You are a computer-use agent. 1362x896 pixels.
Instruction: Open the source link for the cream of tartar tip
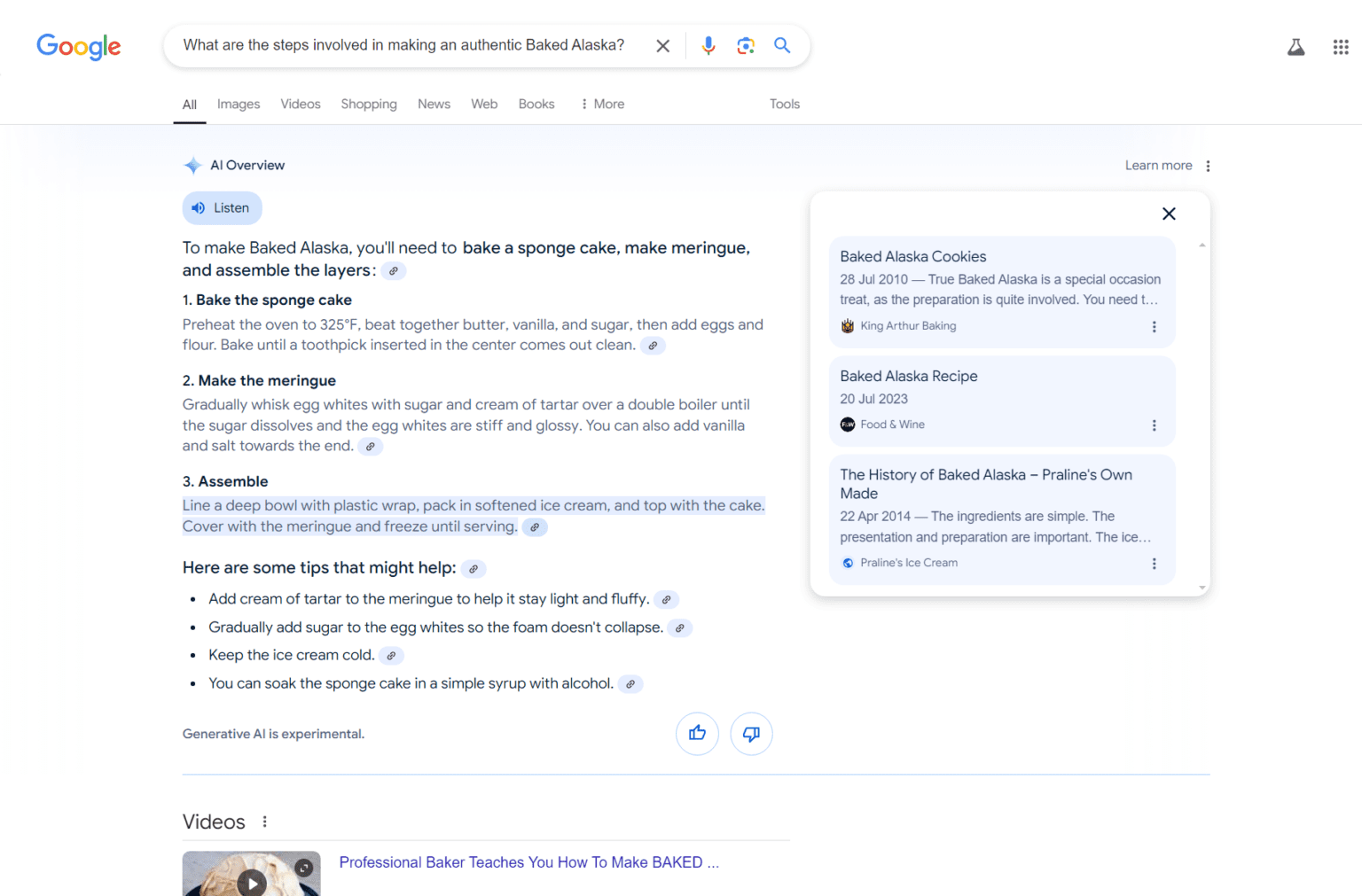(x=666, y=599)
